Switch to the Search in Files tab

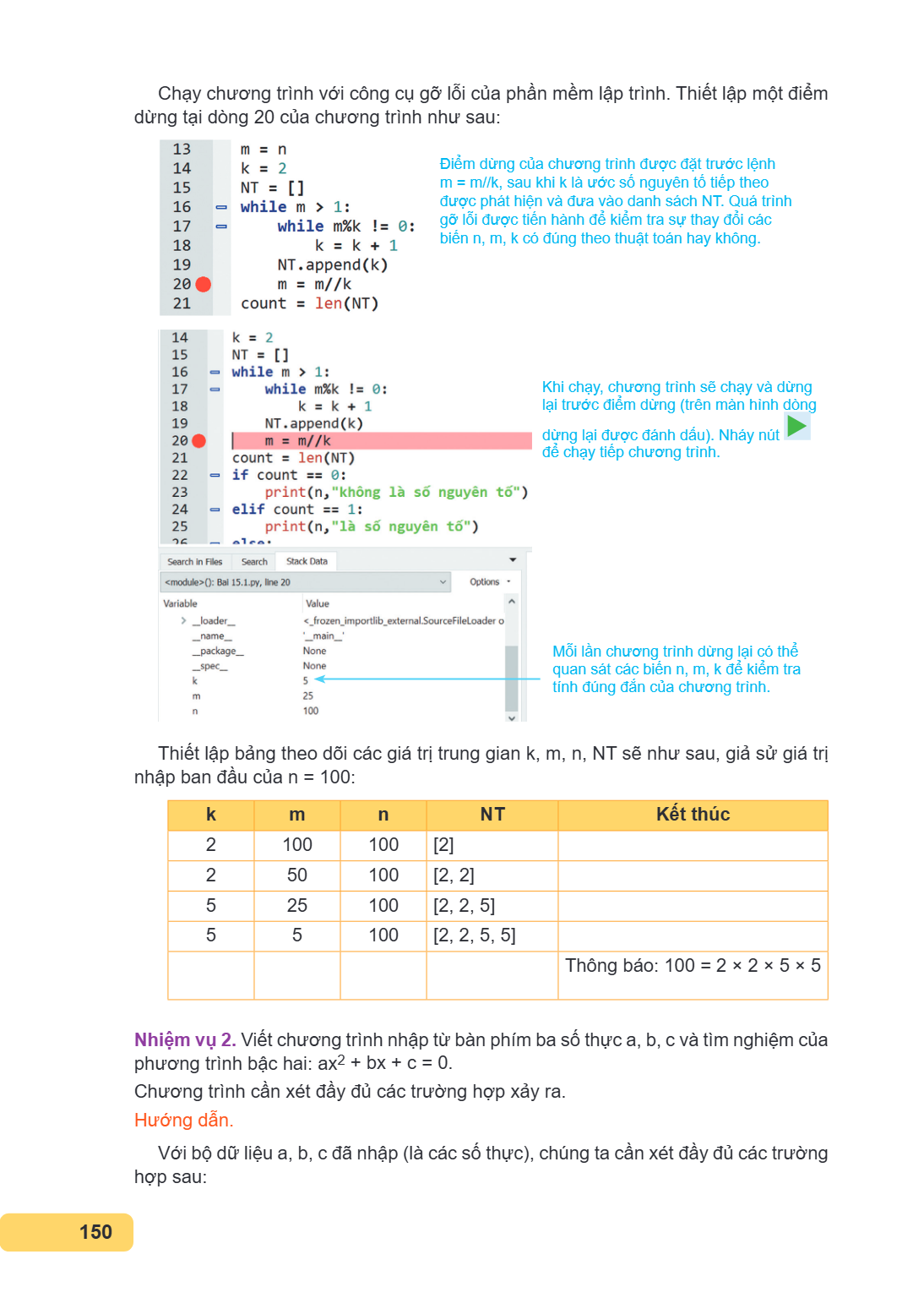click(x=195, y=562)
